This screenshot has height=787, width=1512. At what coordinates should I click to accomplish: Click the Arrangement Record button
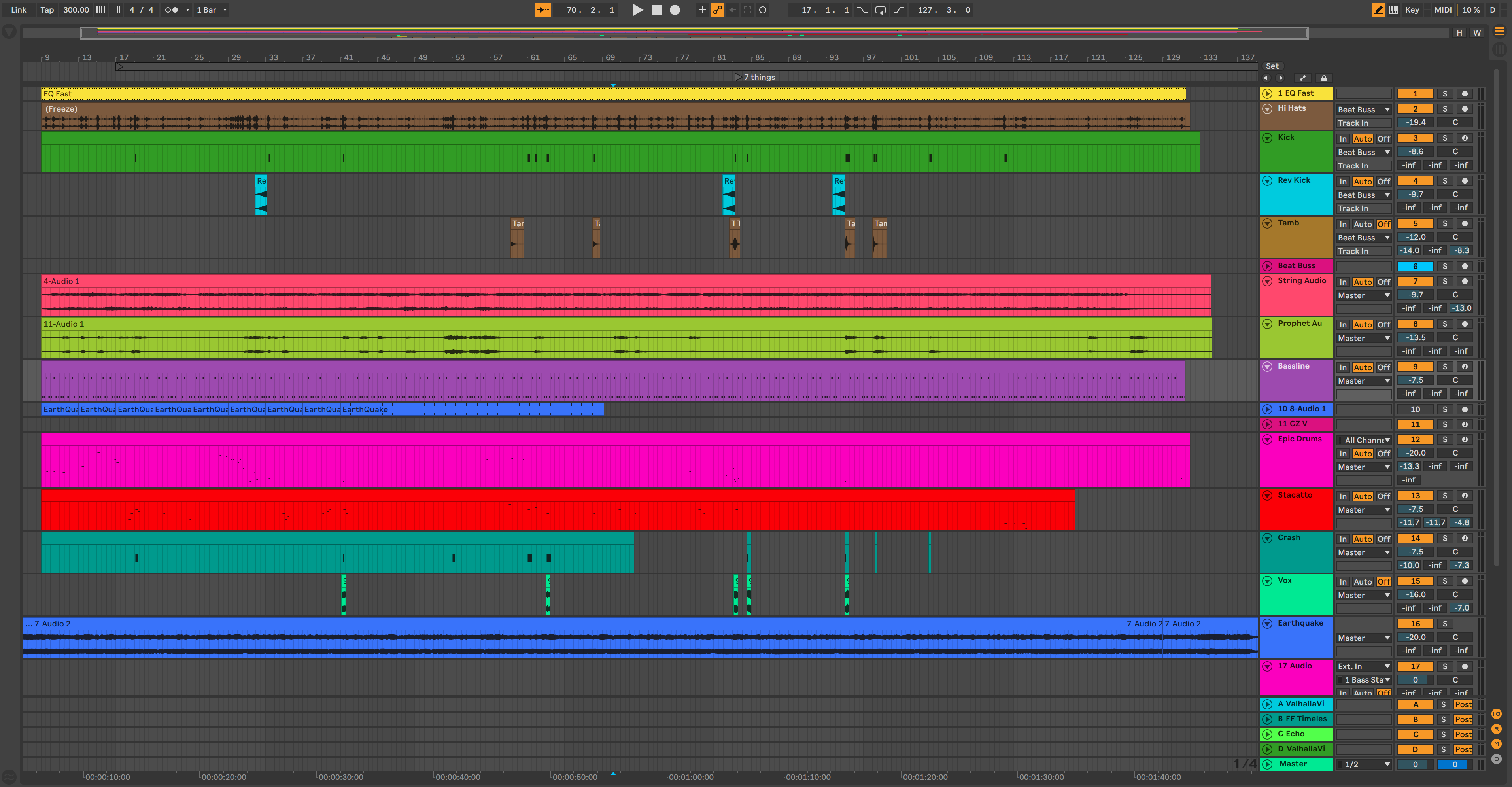pos(675,10)
